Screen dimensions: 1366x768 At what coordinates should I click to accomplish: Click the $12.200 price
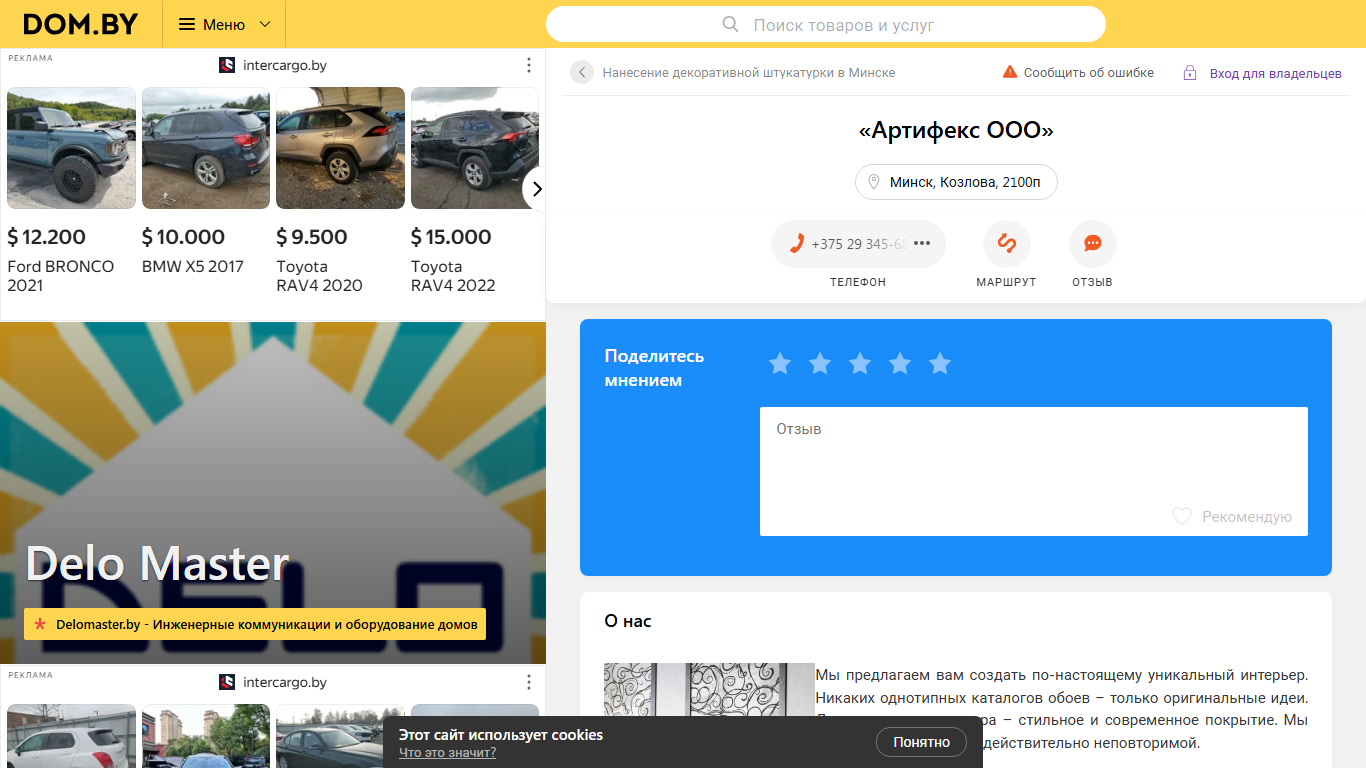47,237
